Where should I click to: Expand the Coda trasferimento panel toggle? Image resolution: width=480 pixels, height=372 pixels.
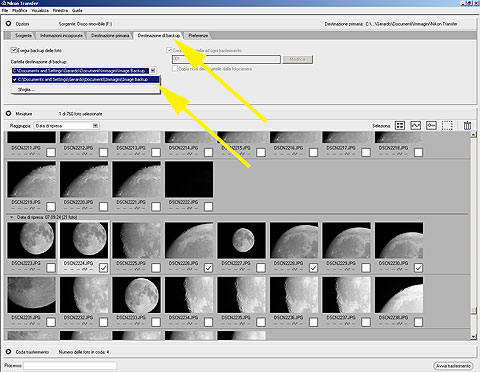[x=9, y=352]
